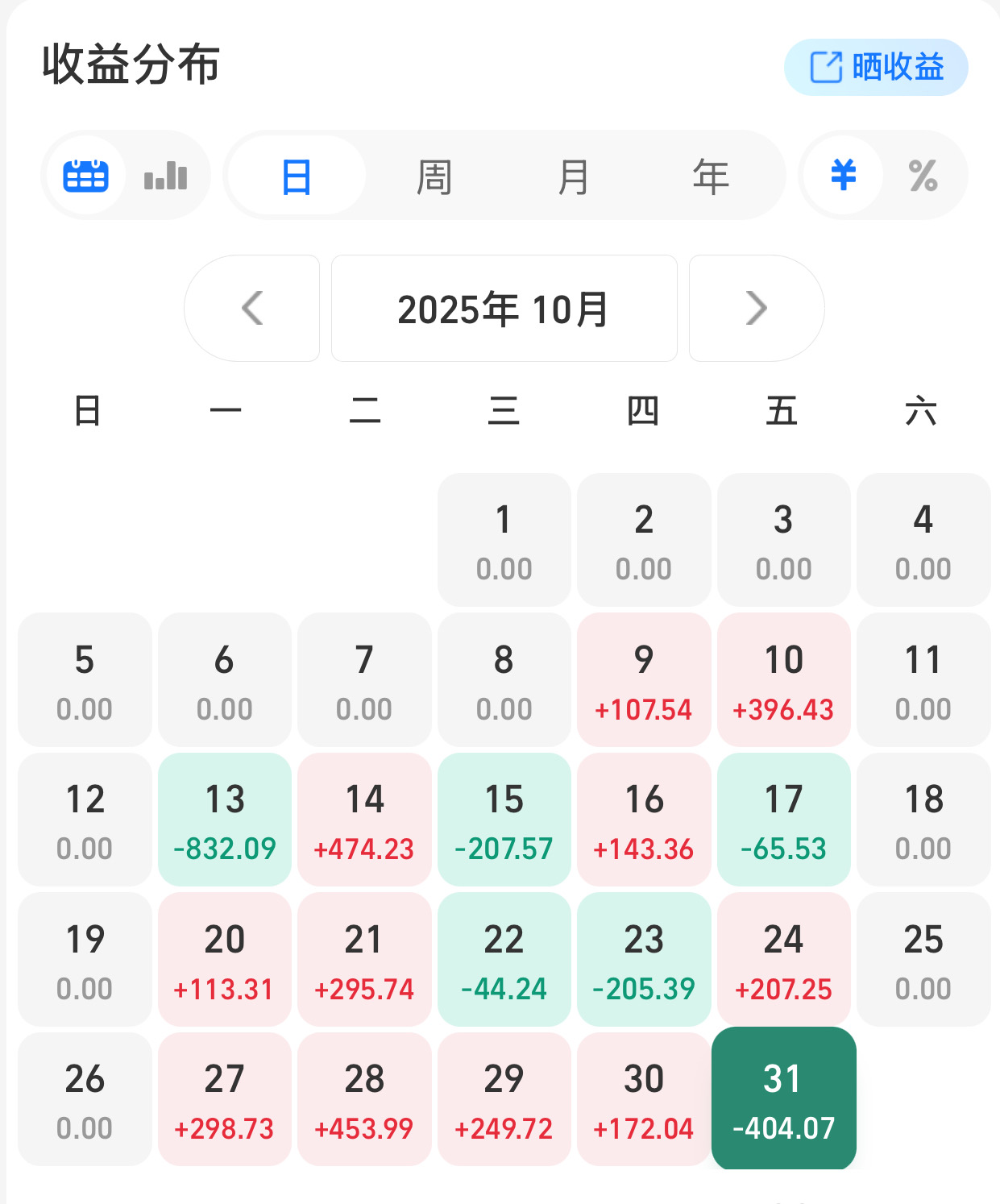Switch to bar chart view icon
Image resolution: width=1000 pixels, height=1204 pixels.
pyautogui.click(x=166, y=176)
